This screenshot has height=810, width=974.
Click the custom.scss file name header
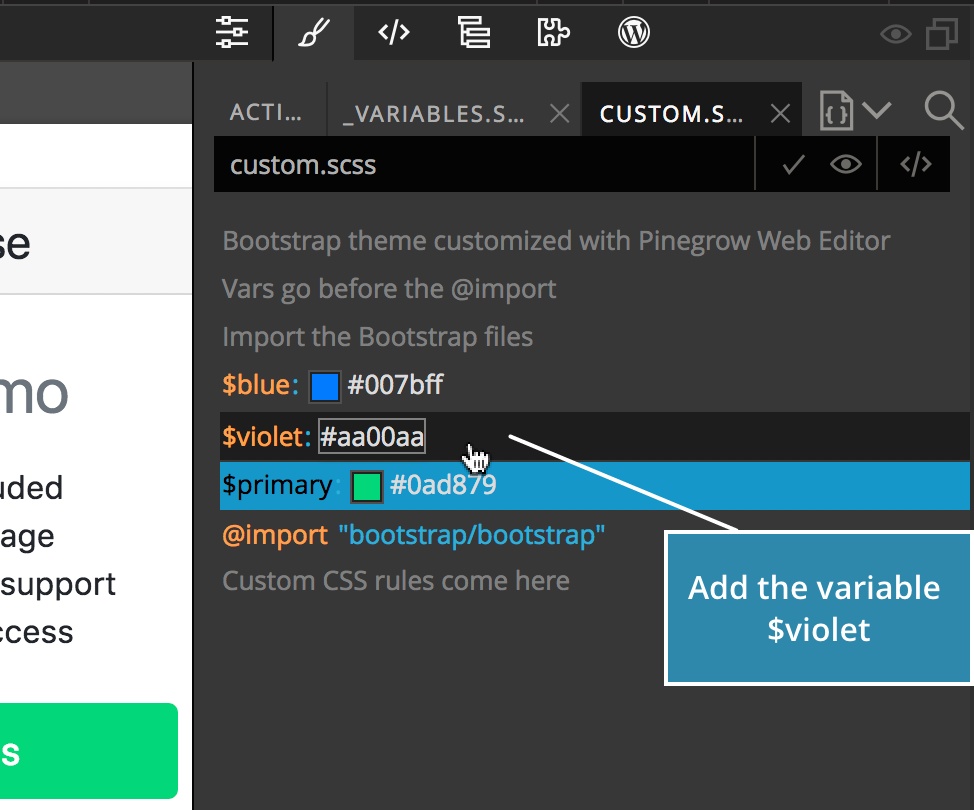tap(303, 165)
